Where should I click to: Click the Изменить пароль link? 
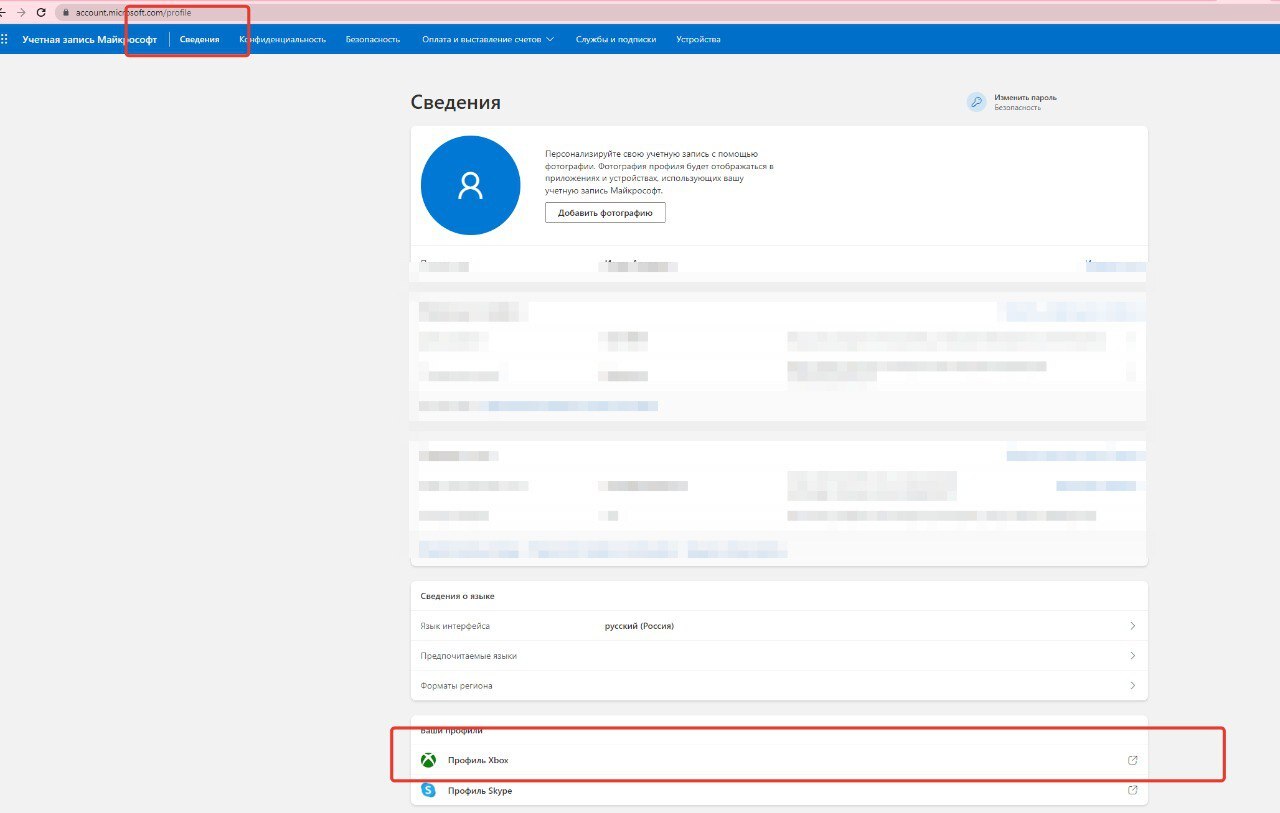point(1025,97)
